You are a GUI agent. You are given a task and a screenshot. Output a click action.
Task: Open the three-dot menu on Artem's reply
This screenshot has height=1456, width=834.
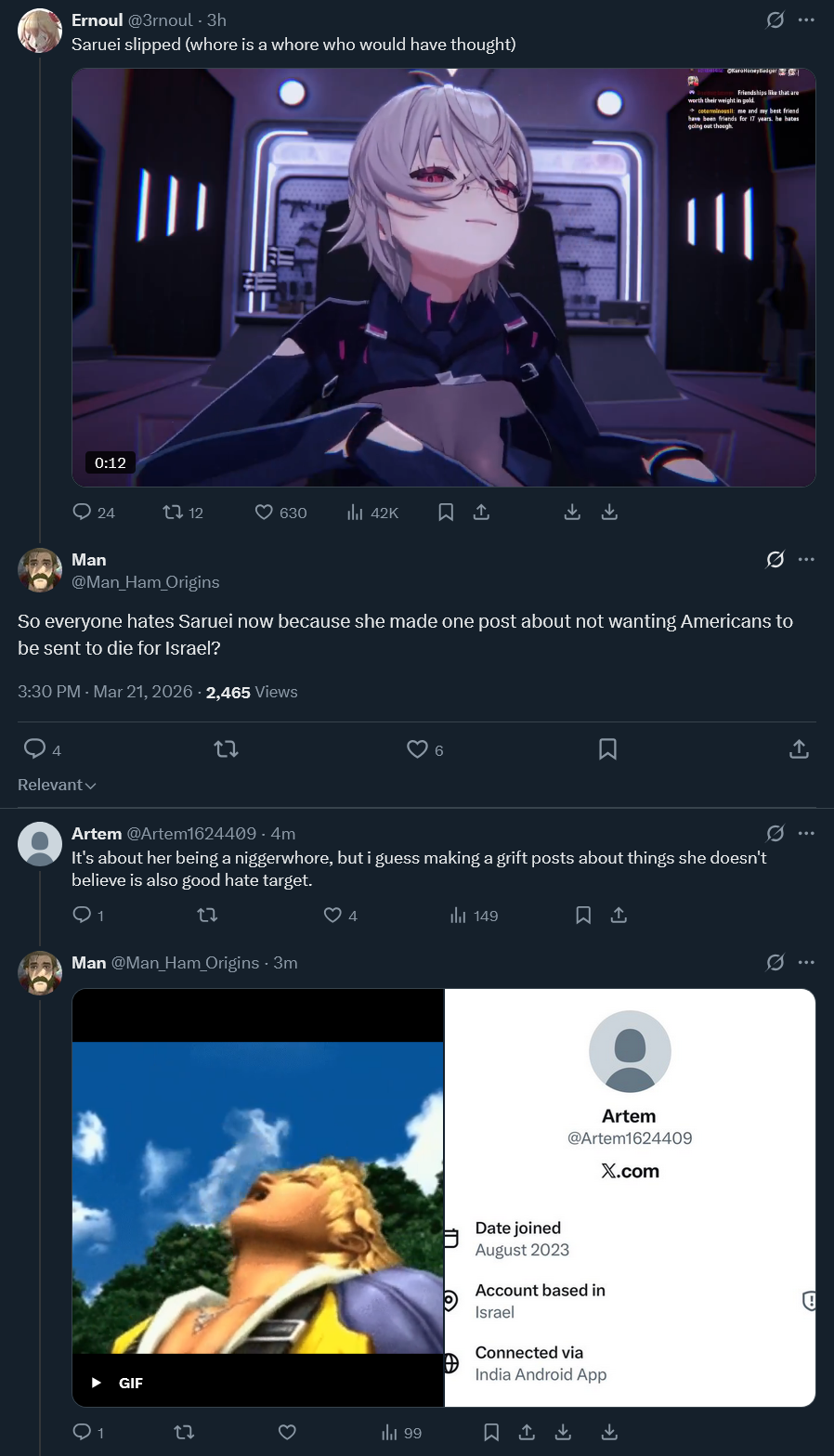(806, 833)
